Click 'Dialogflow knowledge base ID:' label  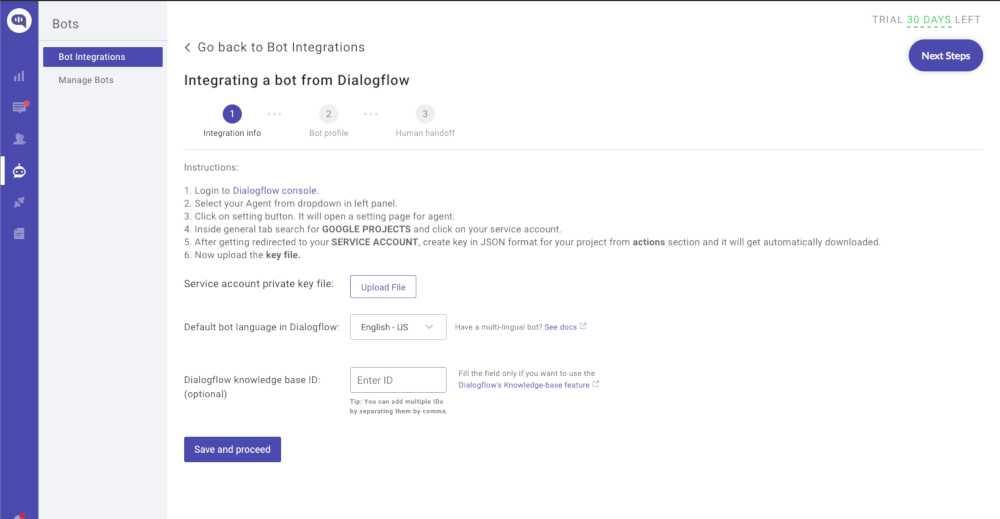click(252, 380)
